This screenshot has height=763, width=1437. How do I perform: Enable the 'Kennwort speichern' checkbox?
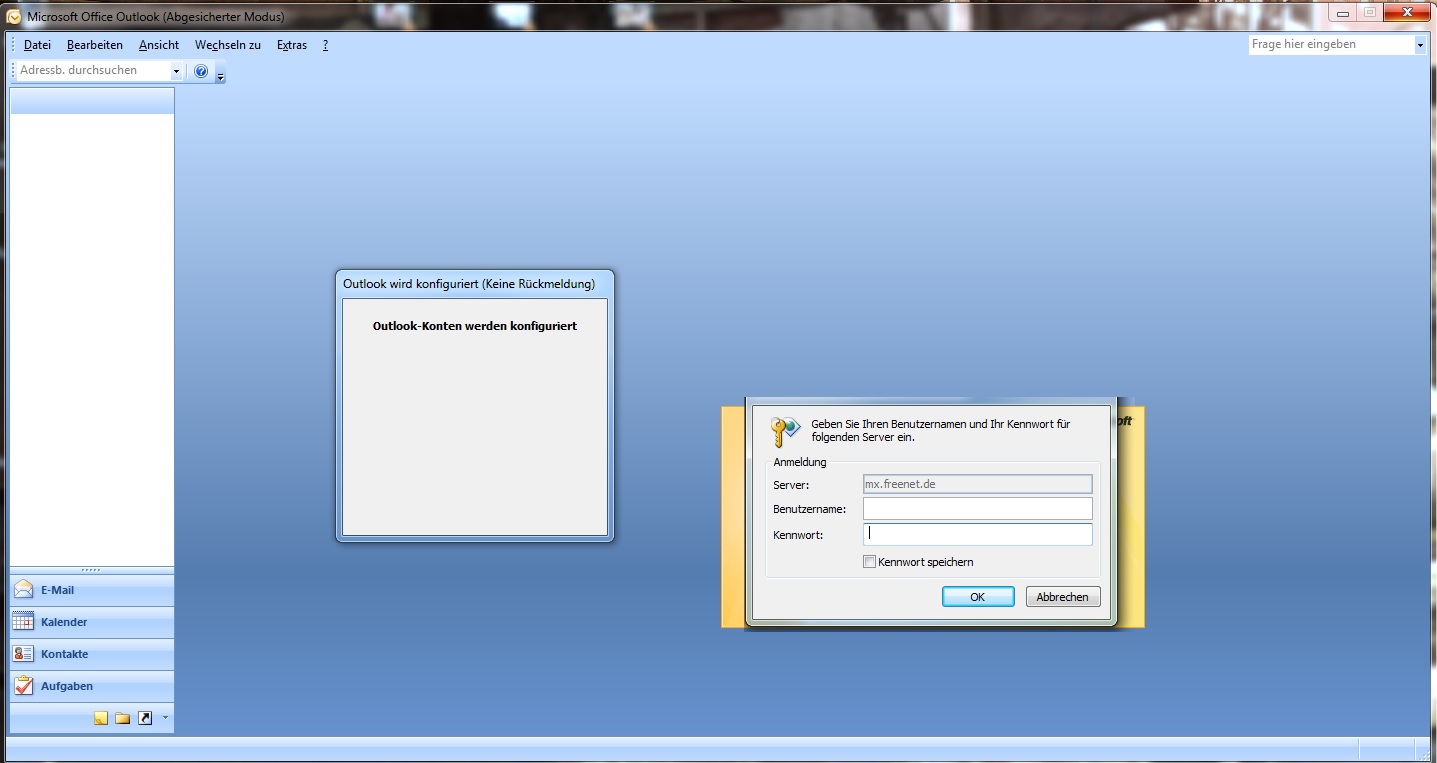tap(870, 562)
